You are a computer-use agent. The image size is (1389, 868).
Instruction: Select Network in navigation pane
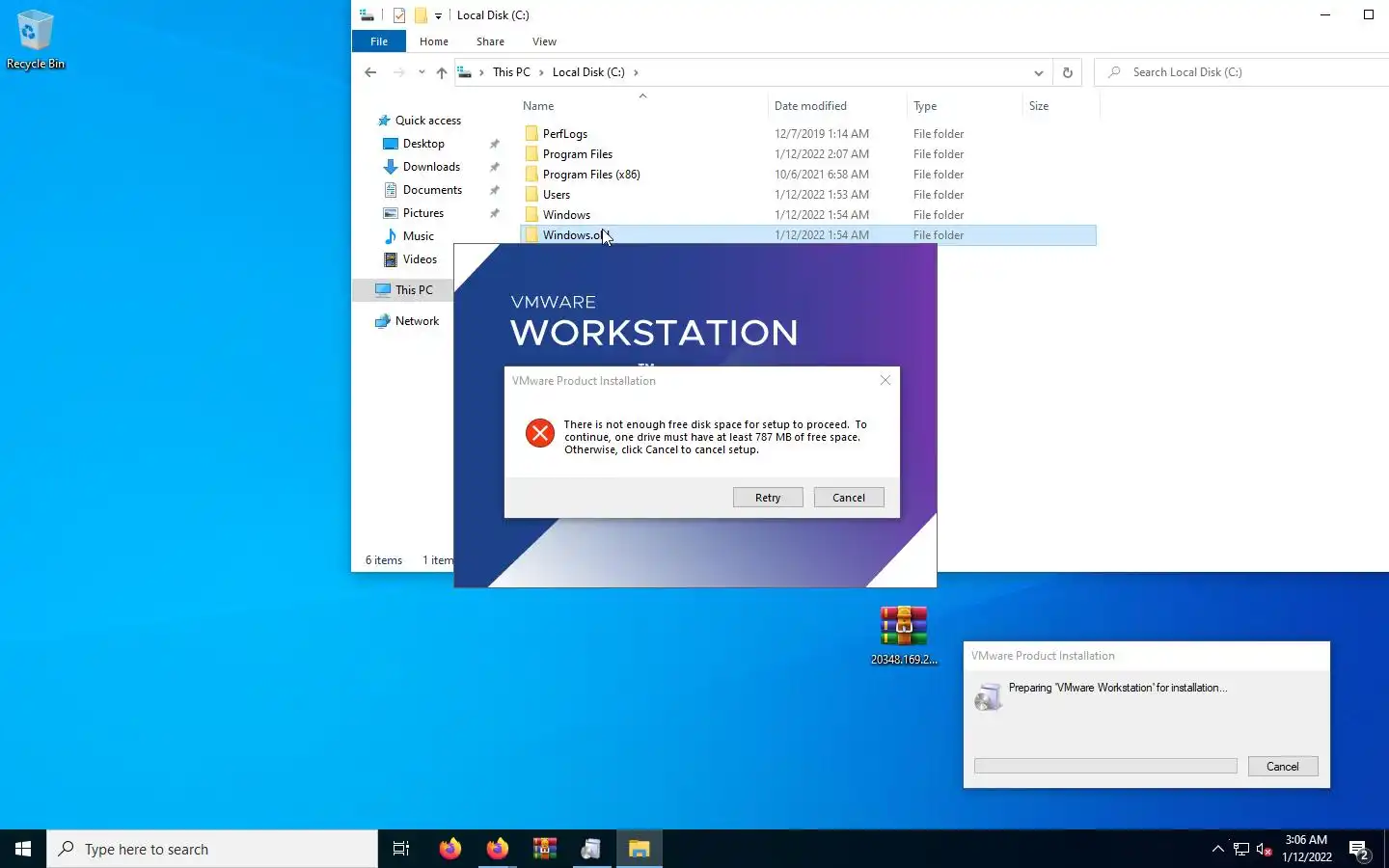[417, 321]
